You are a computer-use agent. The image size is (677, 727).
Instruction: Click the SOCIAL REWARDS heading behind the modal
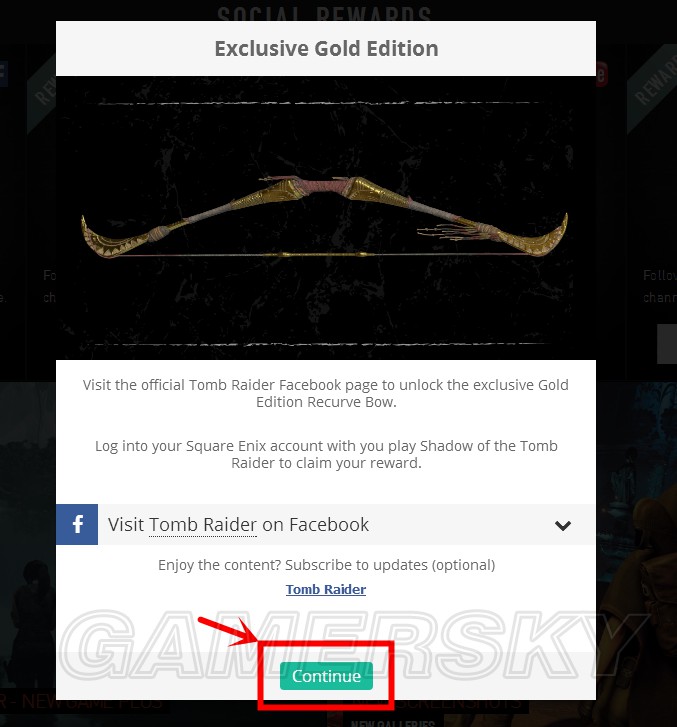click(325, 14)
